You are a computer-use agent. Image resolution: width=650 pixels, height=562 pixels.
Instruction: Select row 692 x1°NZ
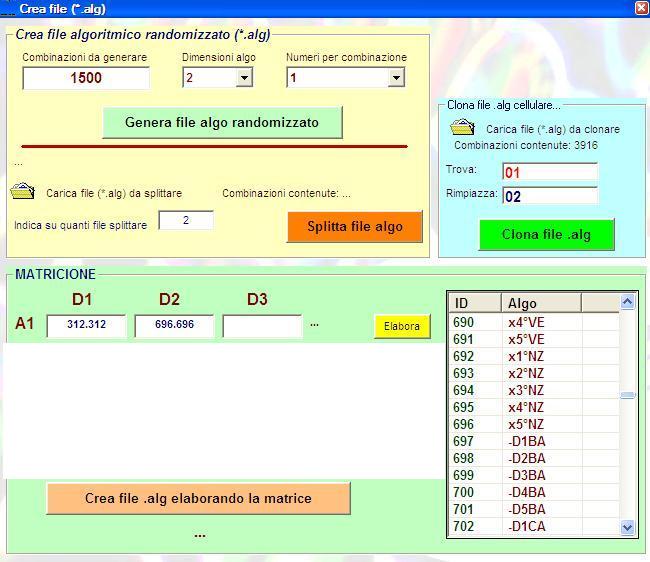[534, 356]
